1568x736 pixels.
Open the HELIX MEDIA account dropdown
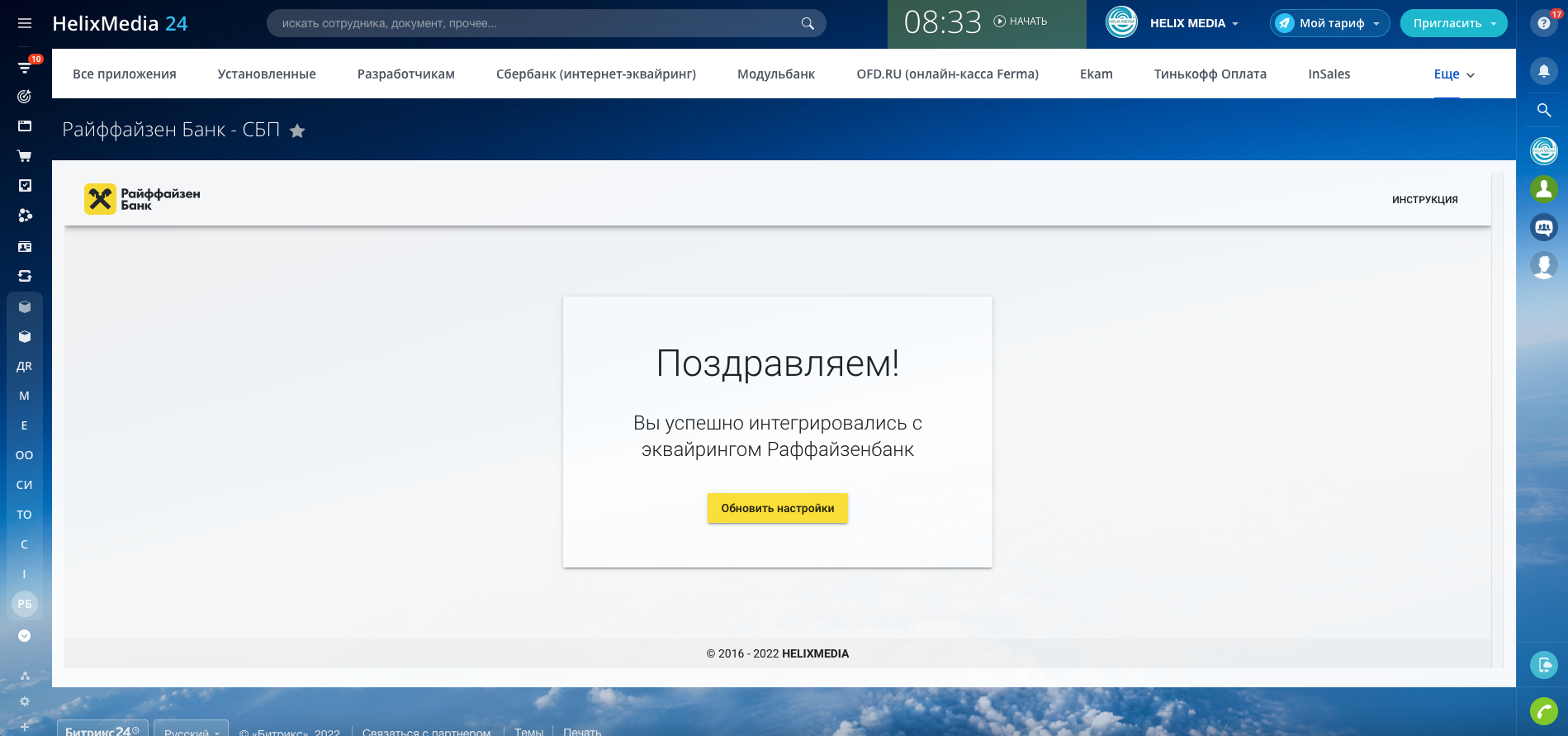(x=1195, y=23)
